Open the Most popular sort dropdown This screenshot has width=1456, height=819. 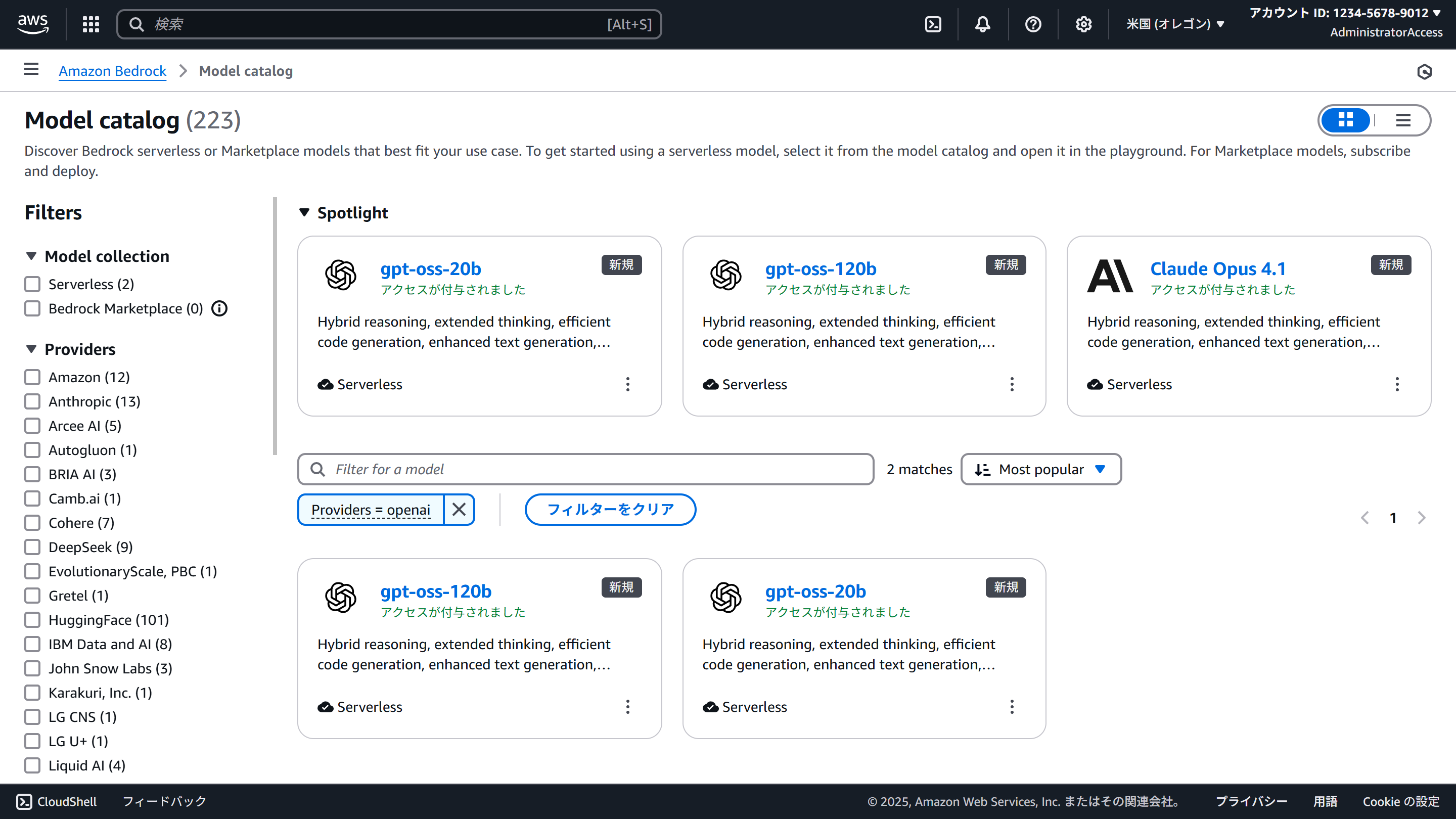(1041, 469)
